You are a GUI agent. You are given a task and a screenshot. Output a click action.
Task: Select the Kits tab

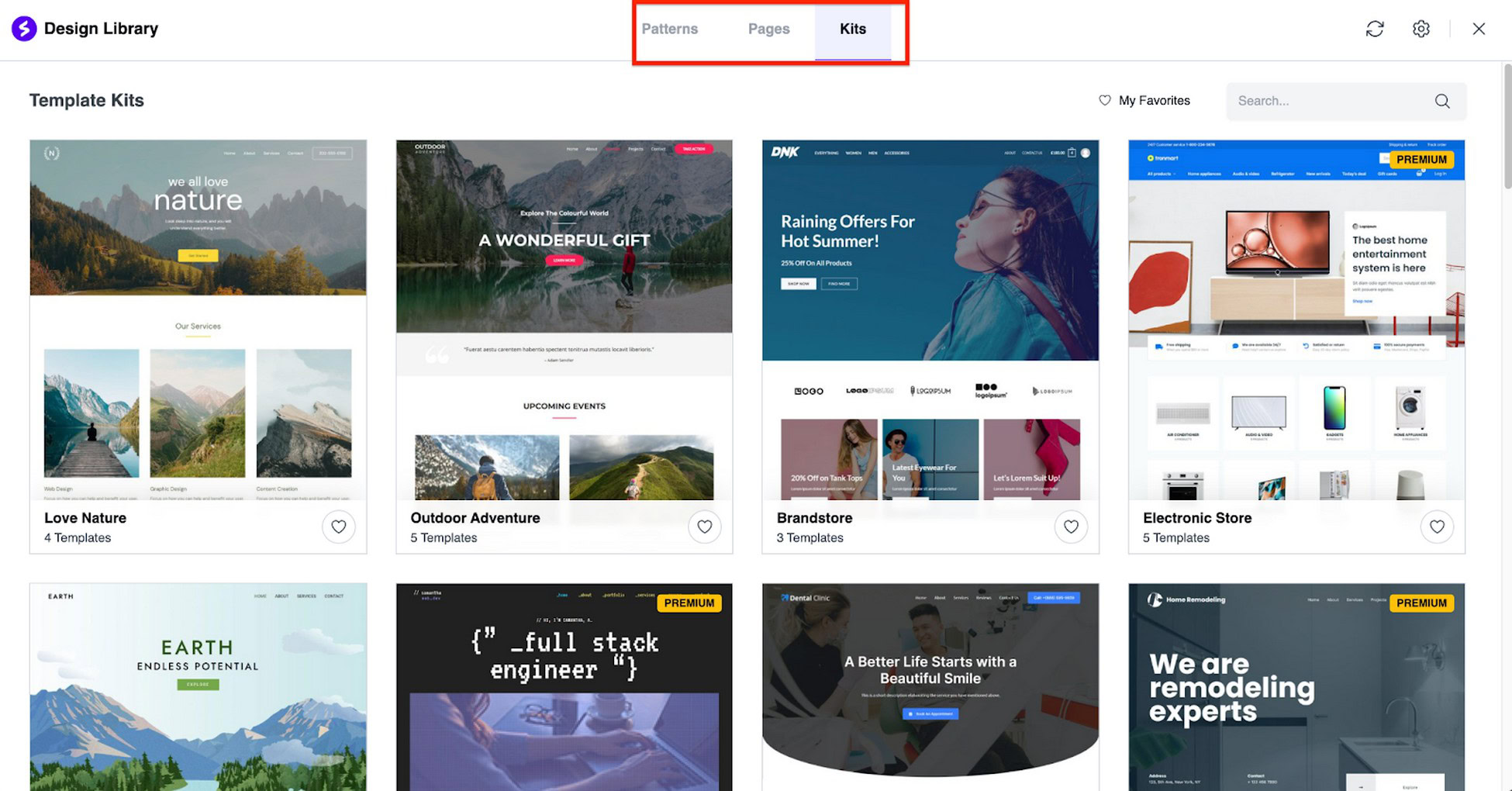pos(853,29)
